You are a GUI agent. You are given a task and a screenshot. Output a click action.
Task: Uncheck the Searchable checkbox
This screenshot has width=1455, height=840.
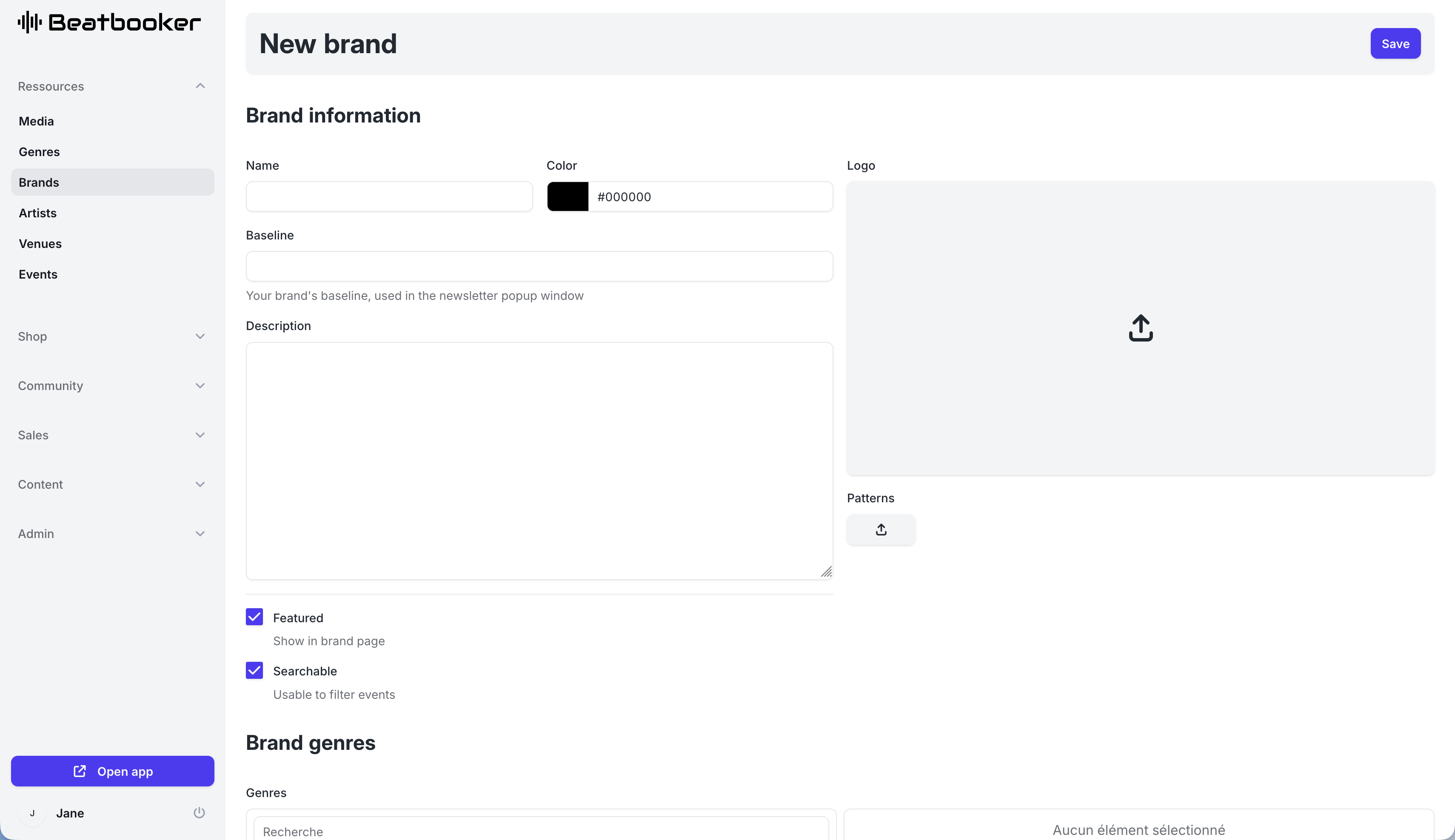tap(254, 670)
